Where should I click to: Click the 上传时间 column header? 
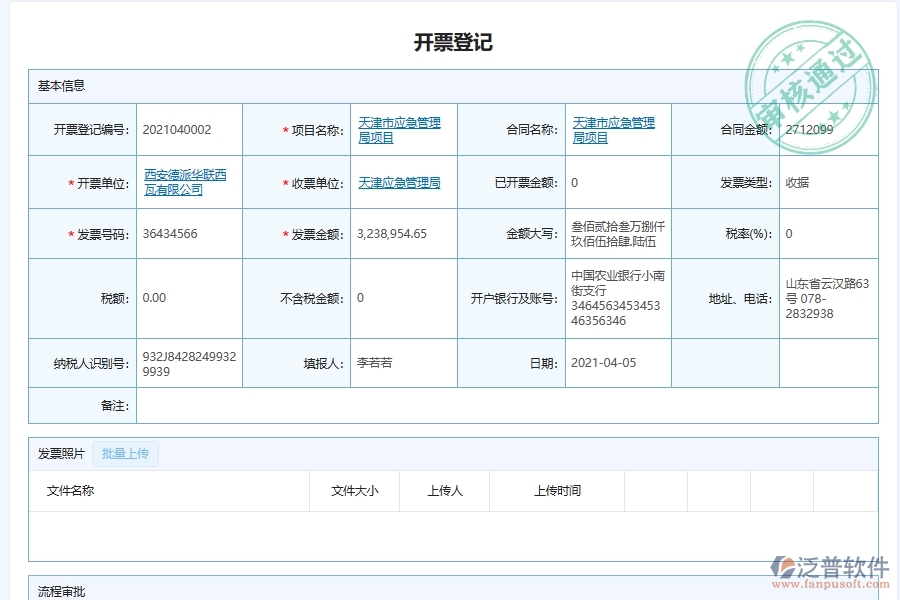558,491
